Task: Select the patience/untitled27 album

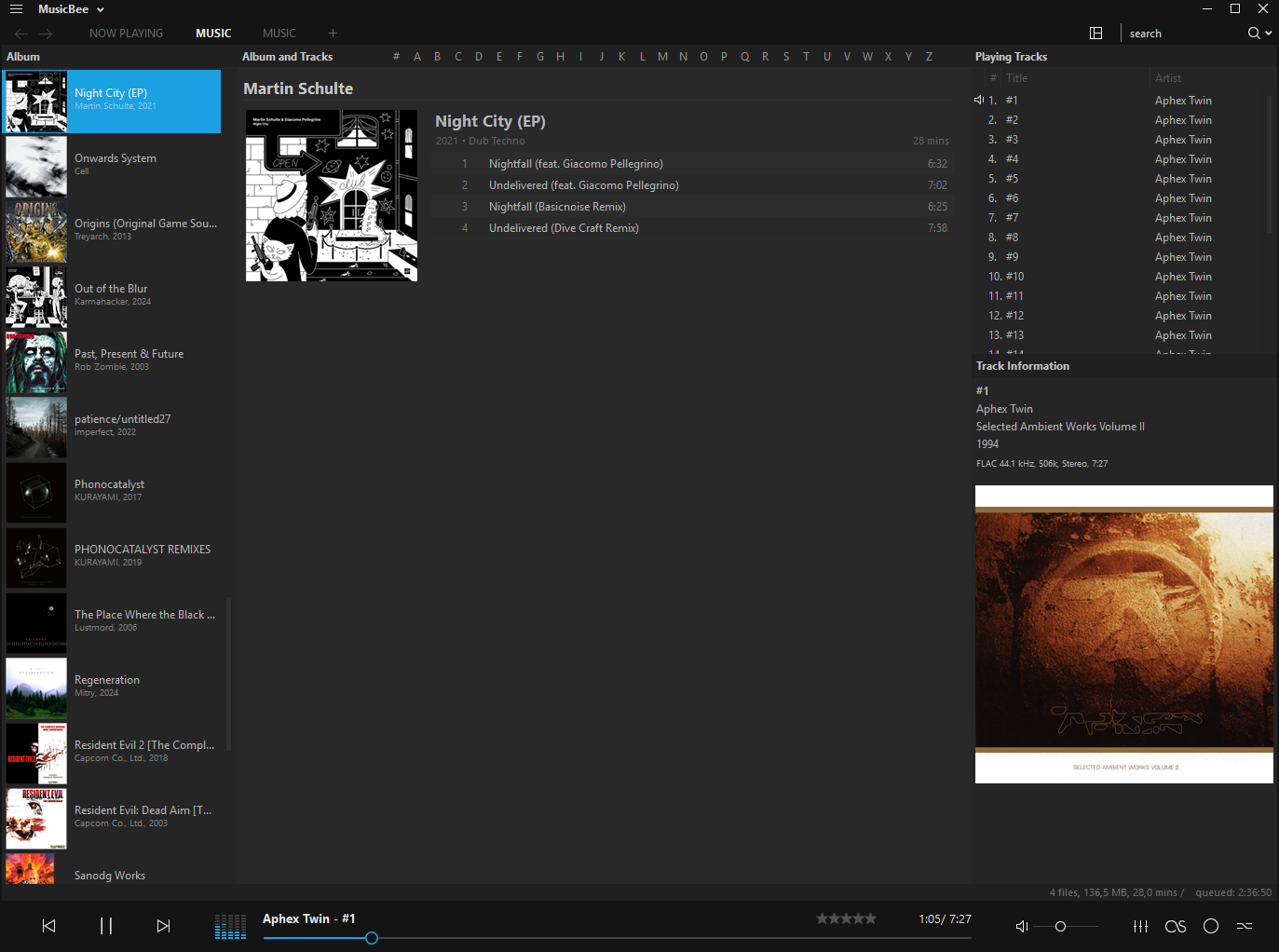Action: coord(112,428)
